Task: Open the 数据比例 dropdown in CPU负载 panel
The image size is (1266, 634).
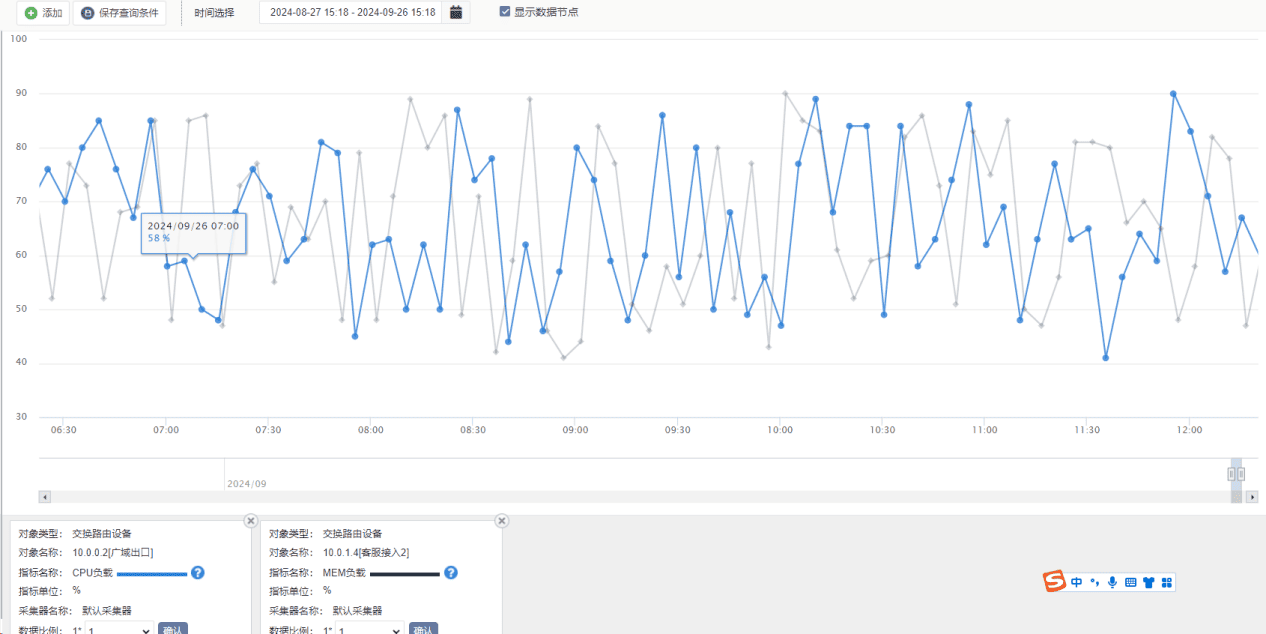Action: (119, 630)
